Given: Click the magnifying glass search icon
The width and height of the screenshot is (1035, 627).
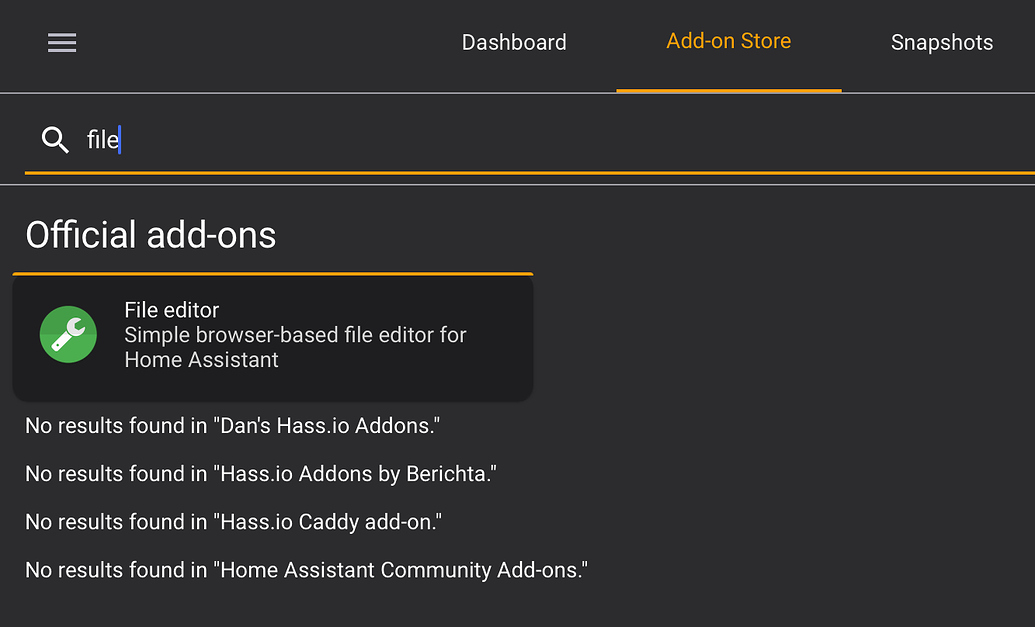Looking at the screenshot, I should [x=55, y=140].
